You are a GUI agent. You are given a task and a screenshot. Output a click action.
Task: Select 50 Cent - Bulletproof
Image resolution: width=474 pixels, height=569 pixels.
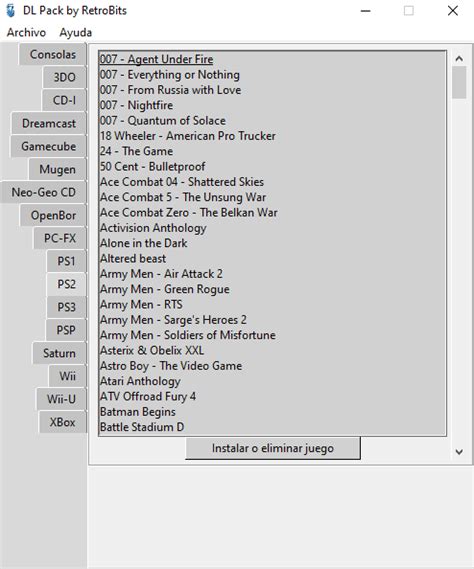pos(272,166)
